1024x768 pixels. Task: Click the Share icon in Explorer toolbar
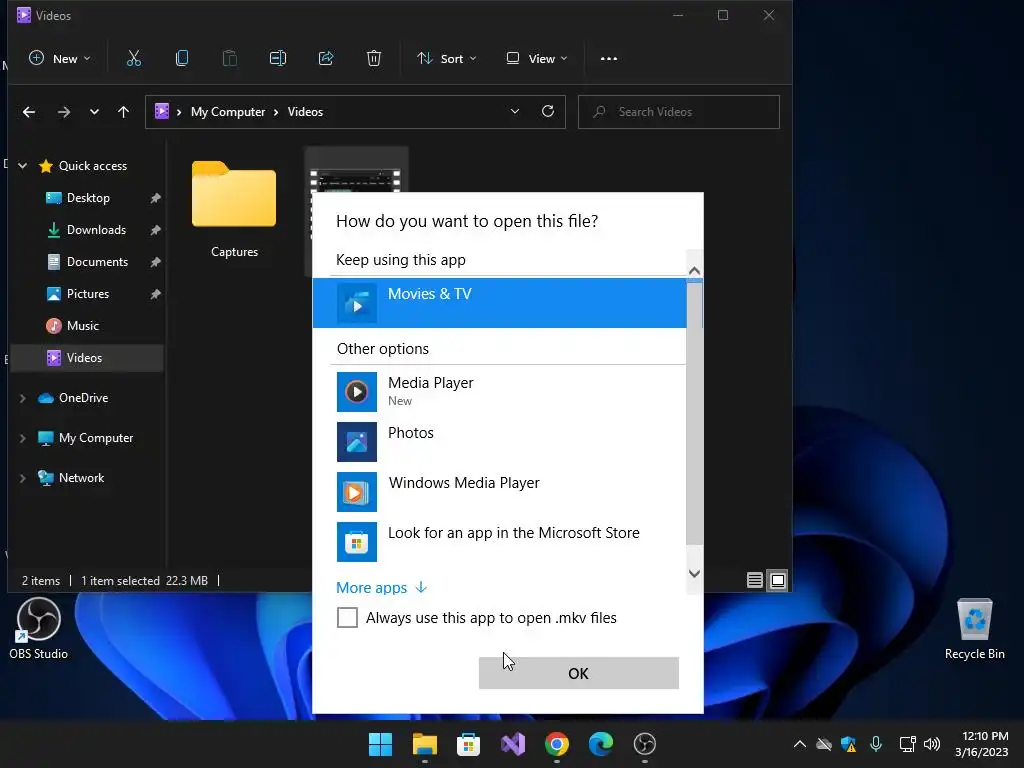point(326,59)
